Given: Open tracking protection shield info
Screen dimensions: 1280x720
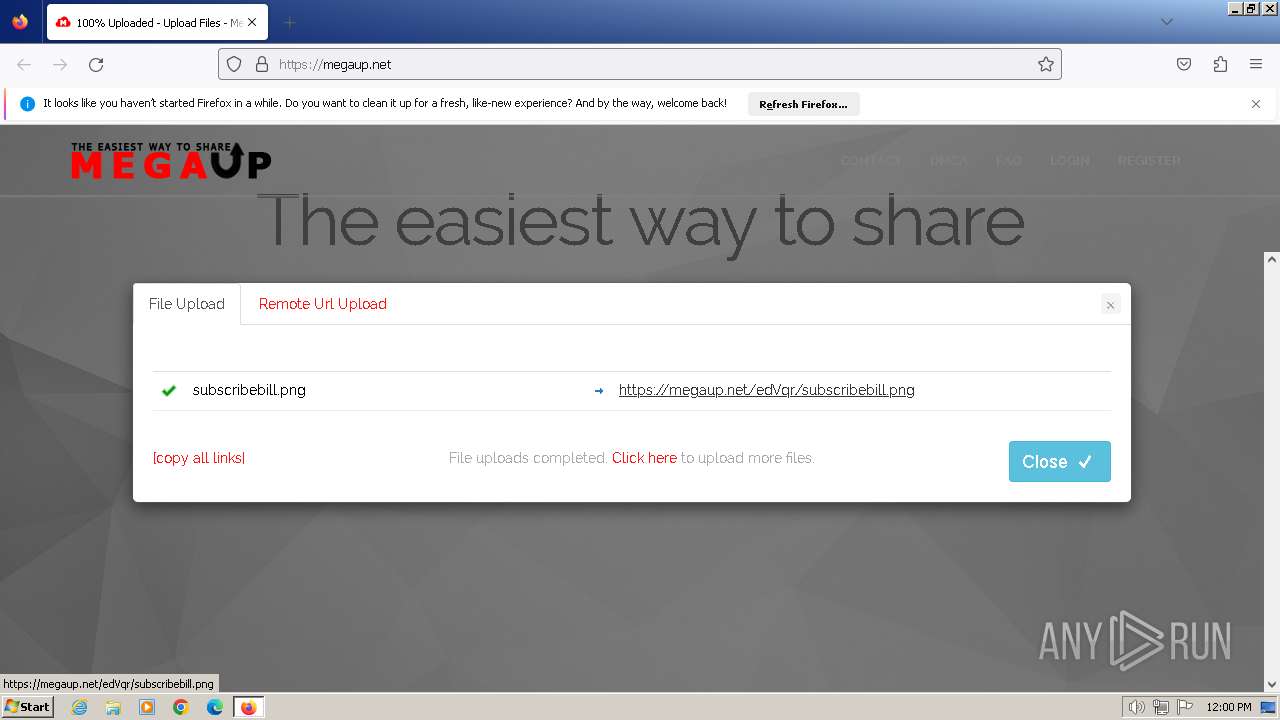Looking at the screenshot, I should point(234,64).
